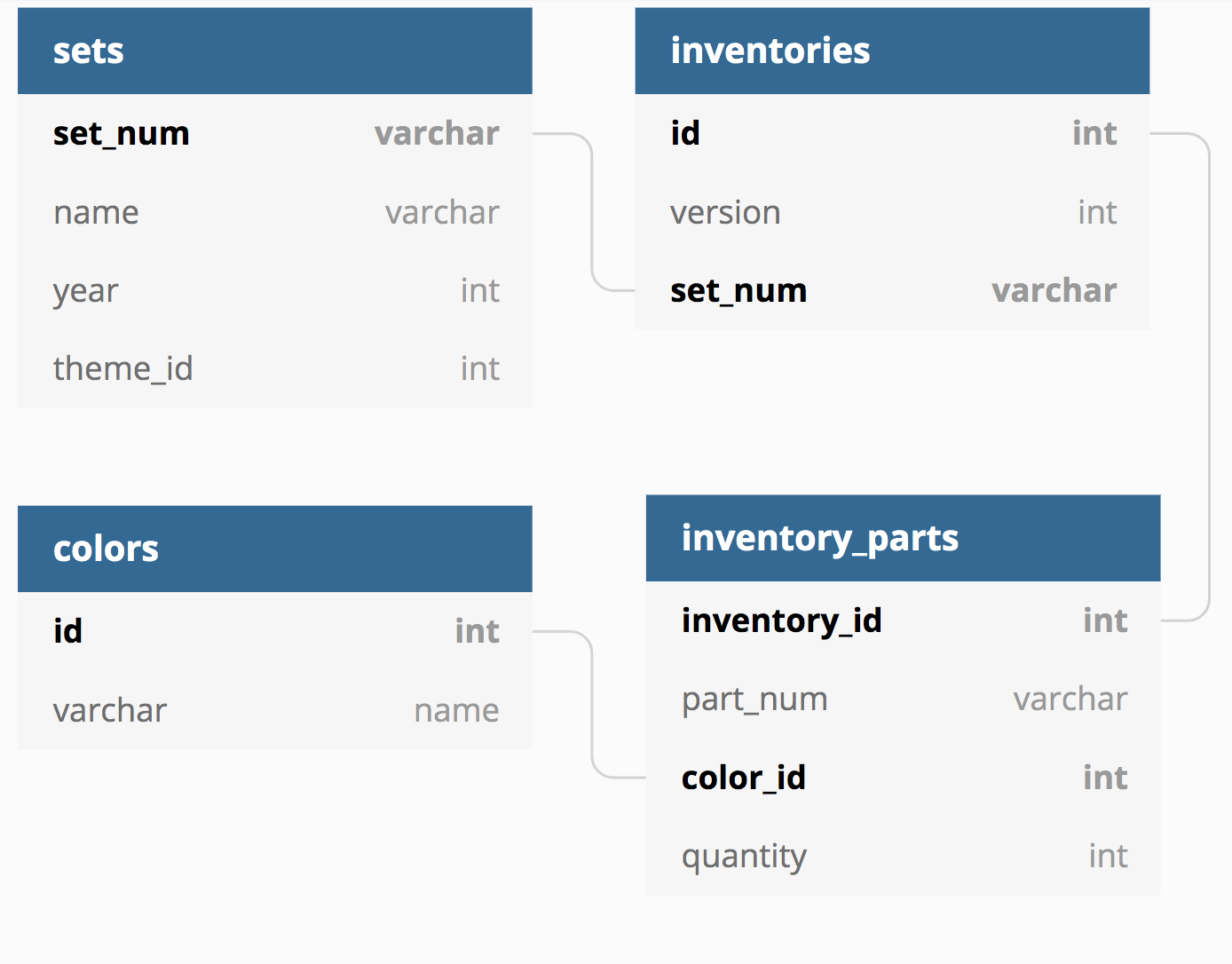Click set_num field in sets table
This screenshot has height=964, width=1232.
click(275, 133)
